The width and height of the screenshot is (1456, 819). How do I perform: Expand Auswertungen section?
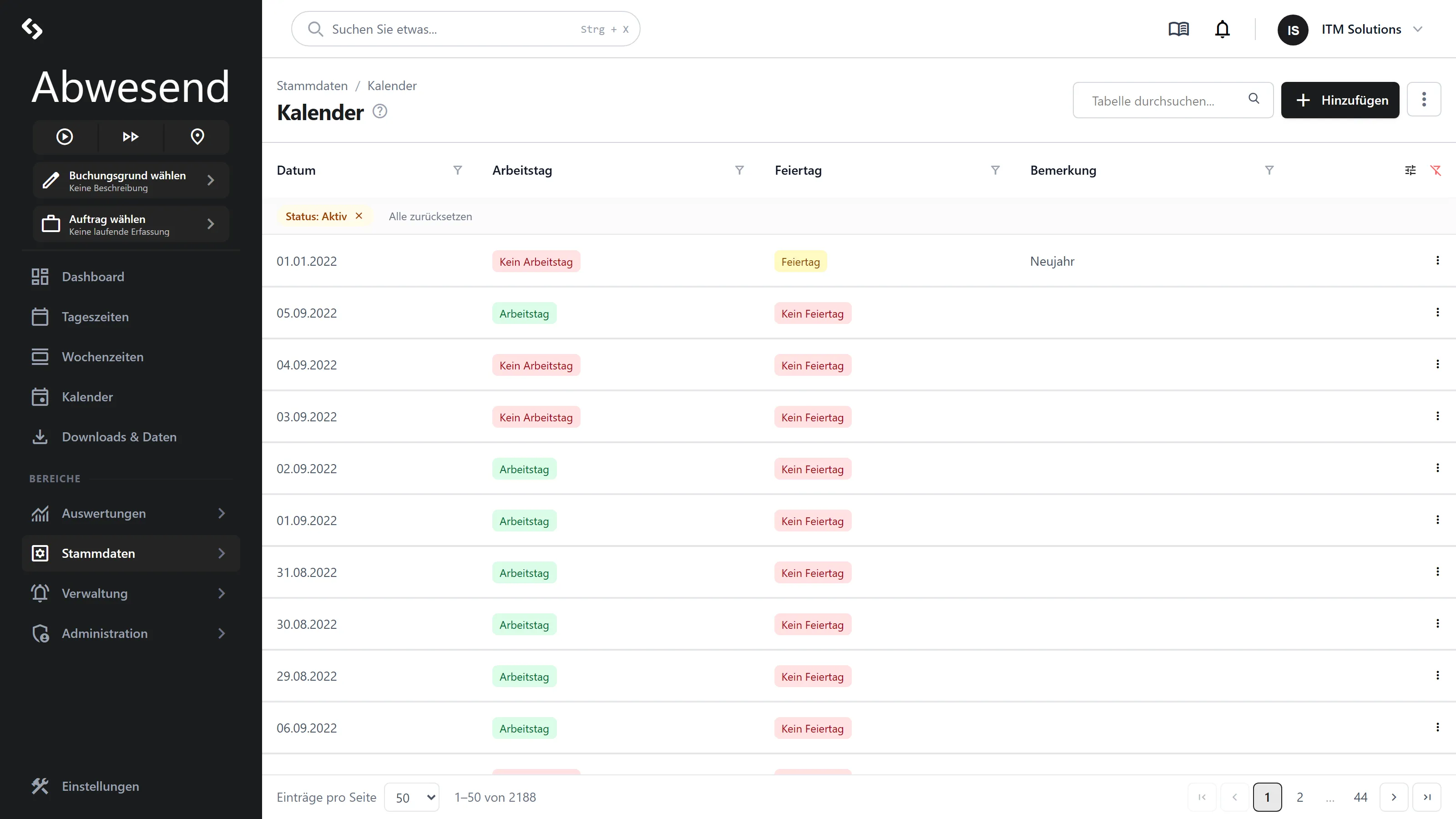[x=131, y=513]
